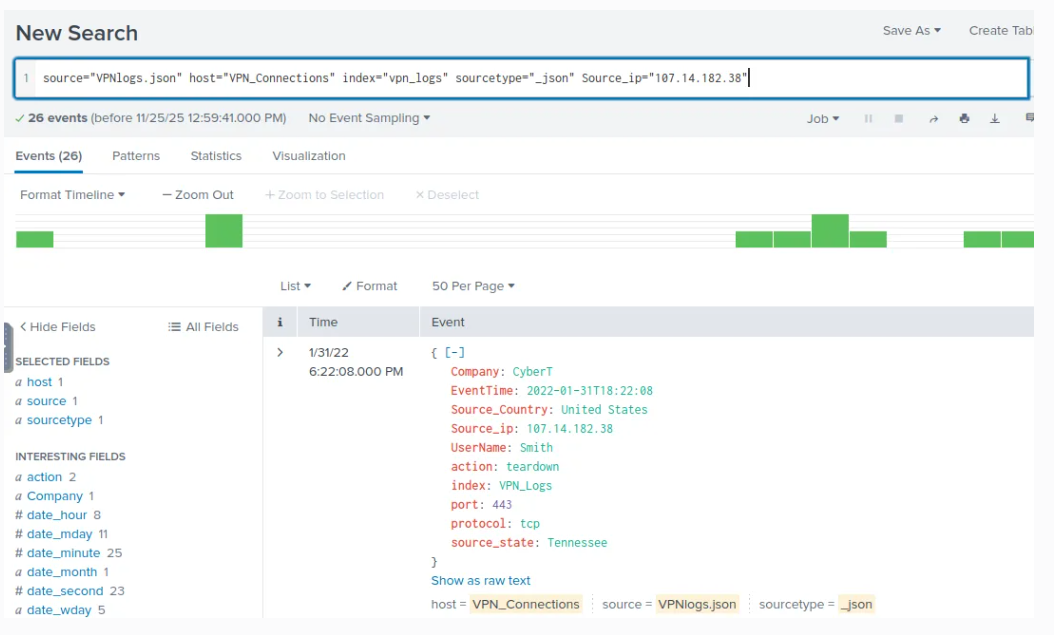Screen dimensions: 1054x635
Task: Open the date_month field
Action: (x=62, y=572)
